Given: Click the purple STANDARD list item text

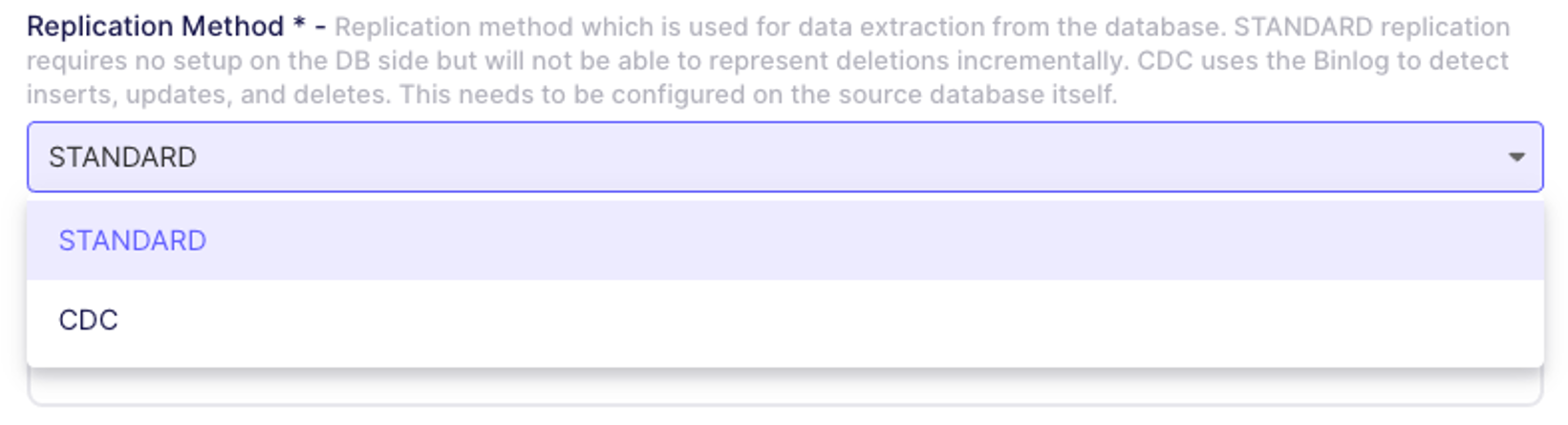Looking at the screenshot, I should (132, 241).
